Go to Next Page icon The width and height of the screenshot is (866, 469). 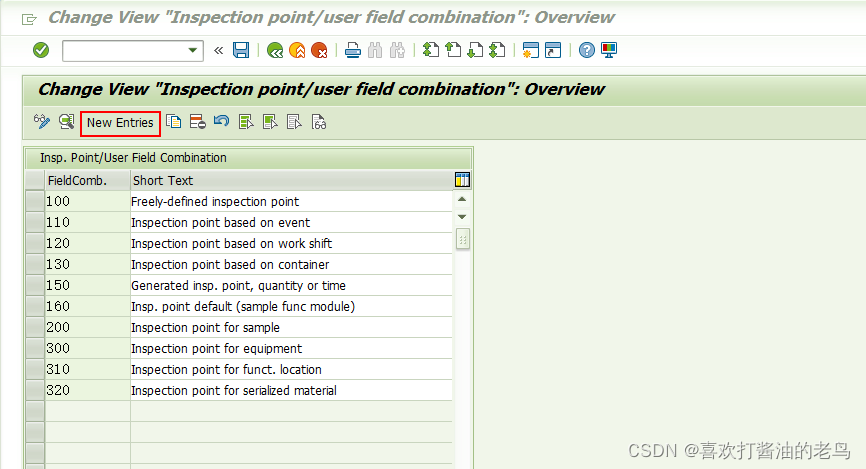[475, 50]
